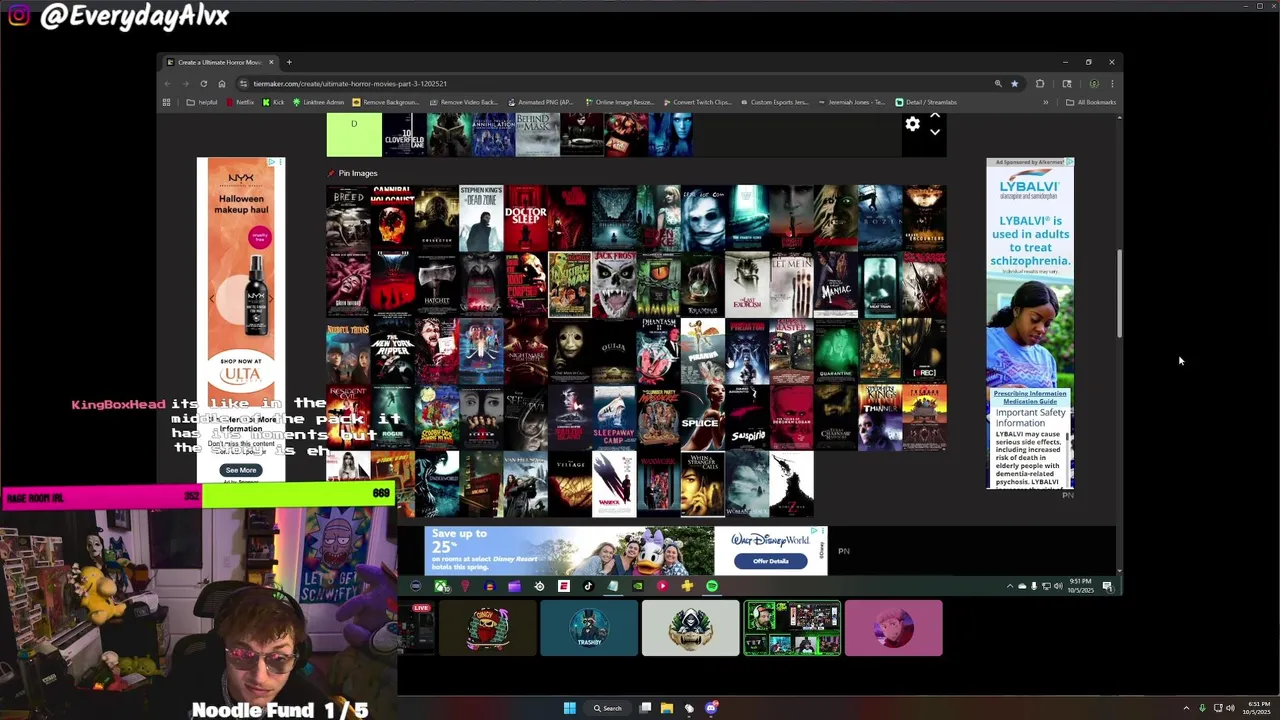Pick the Frozen poster

tap(880, 217)
